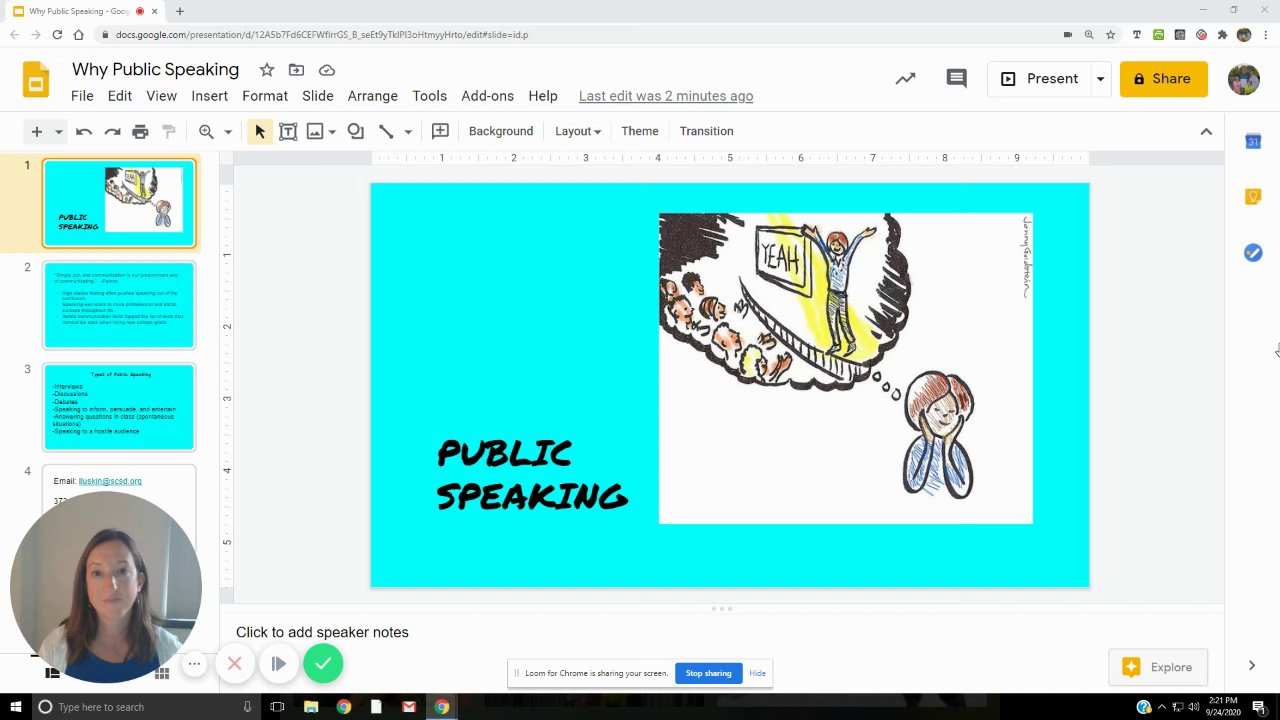Click the yellow Share button
Screen dimensions: 1280x720
[x=1163, y=79]
